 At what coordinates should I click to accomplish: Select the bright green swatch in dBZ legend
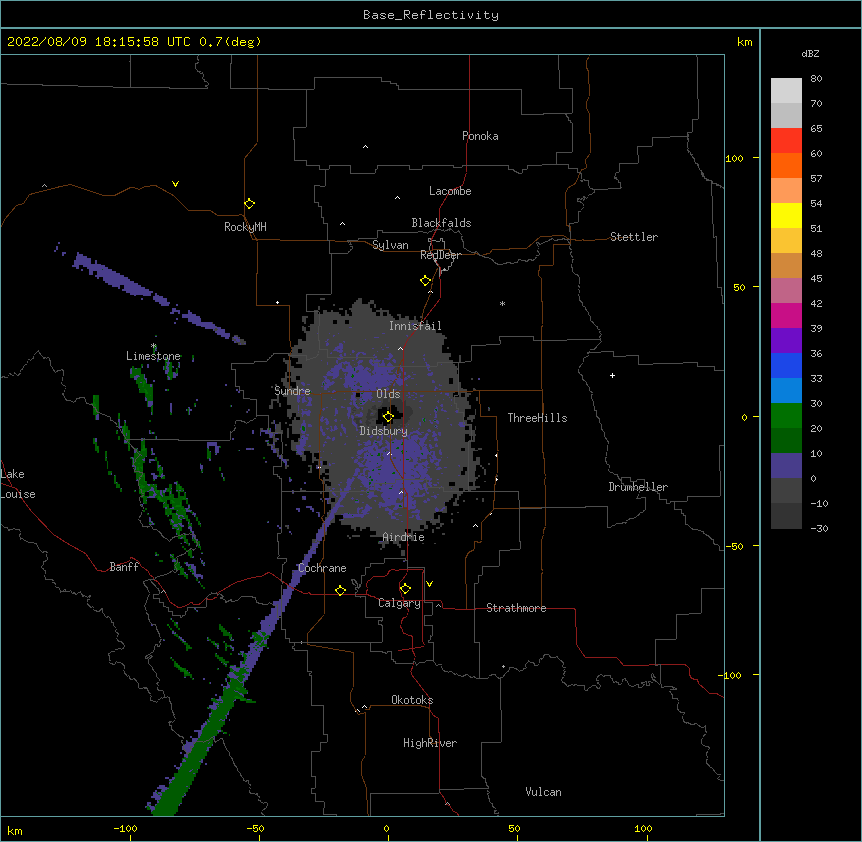pos(786,416)
